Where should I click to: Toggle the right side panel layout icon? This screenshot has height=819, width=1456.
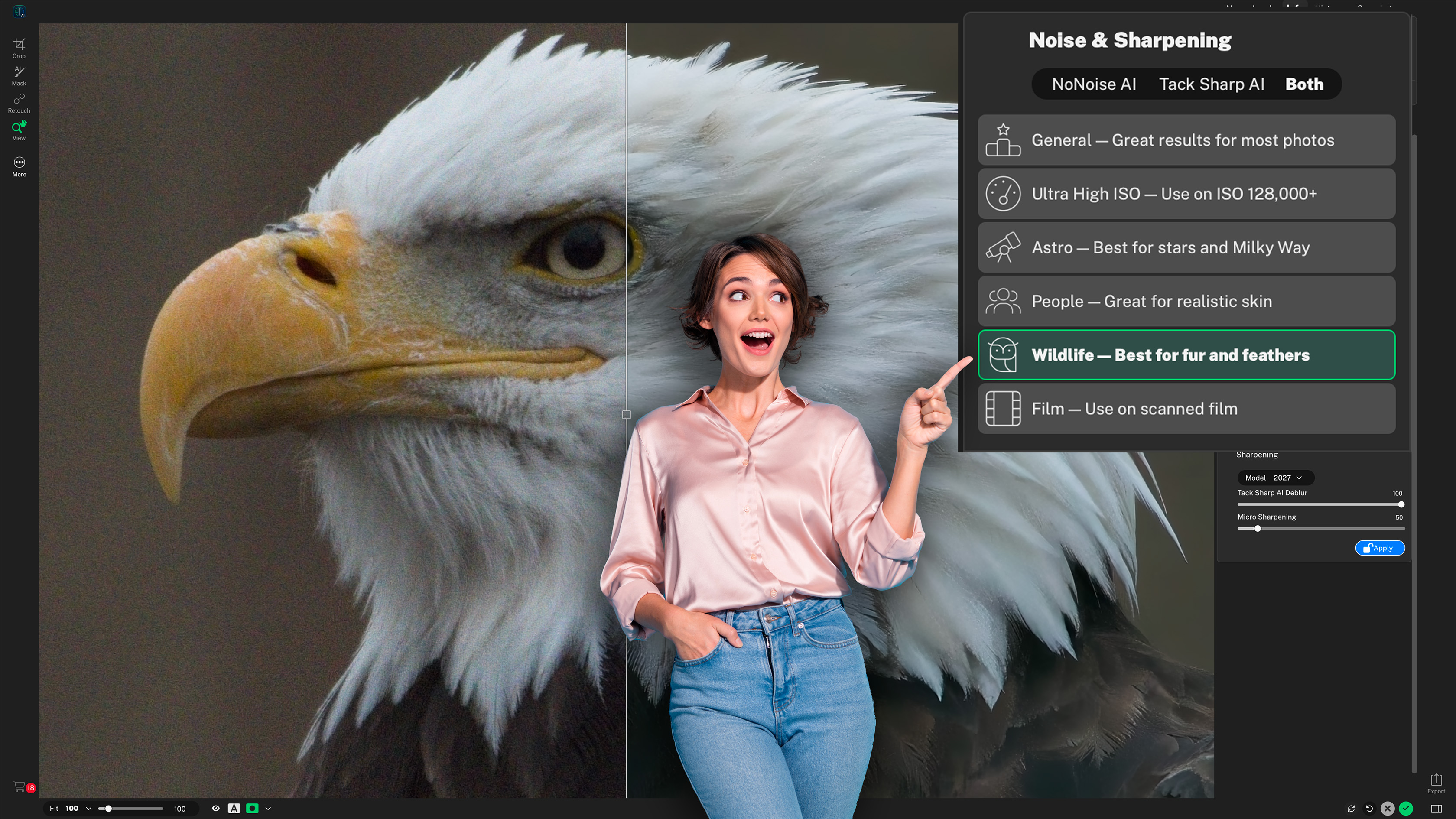(1436, 808)
